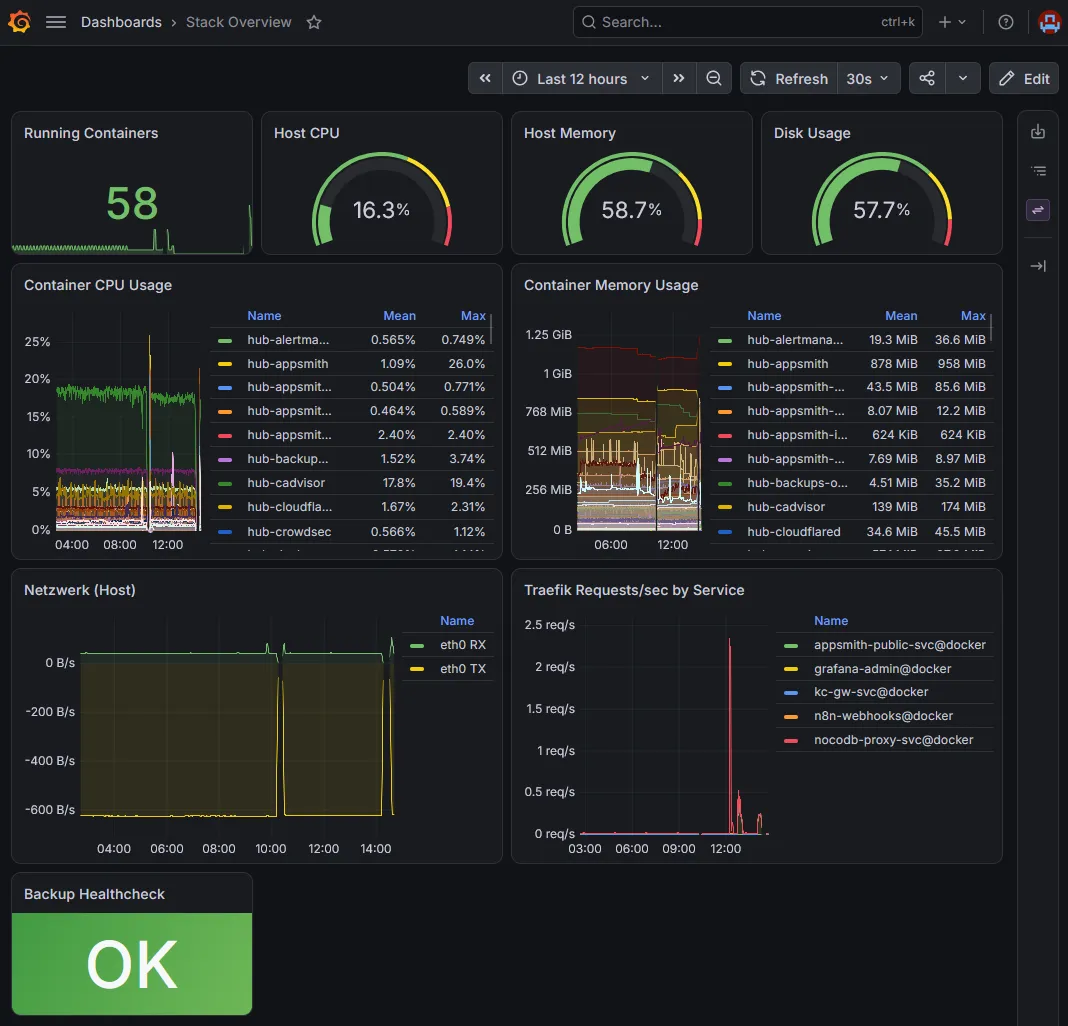Click hub-alertma... green color swatch in CPU legend

tap(225, 340)
